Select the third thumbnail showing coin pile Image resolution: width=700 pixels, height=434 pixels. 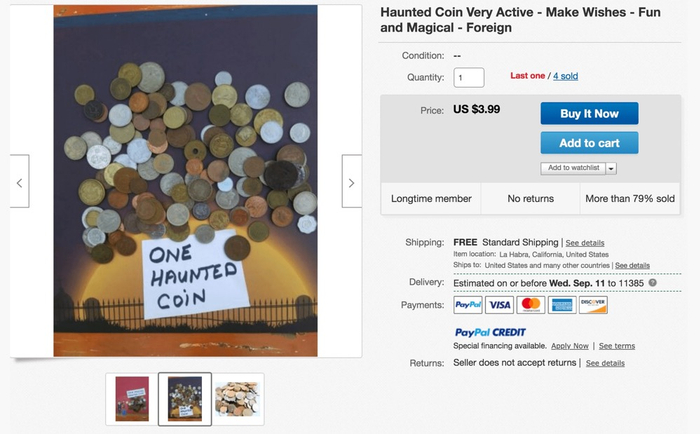tap(238, 398)
